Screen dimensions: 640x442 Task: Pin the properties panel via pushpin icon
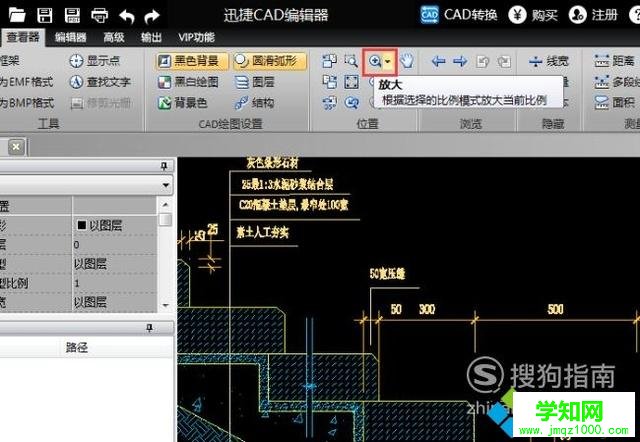pos(164,166)
